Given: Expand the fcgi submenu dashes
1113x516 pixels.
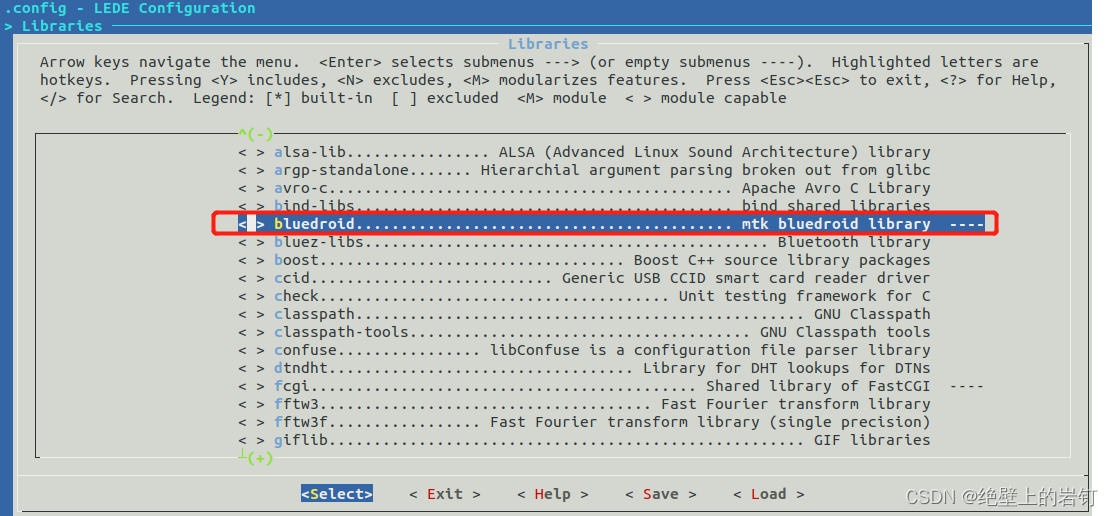Looking at the screenshot, I should point(966,386).
